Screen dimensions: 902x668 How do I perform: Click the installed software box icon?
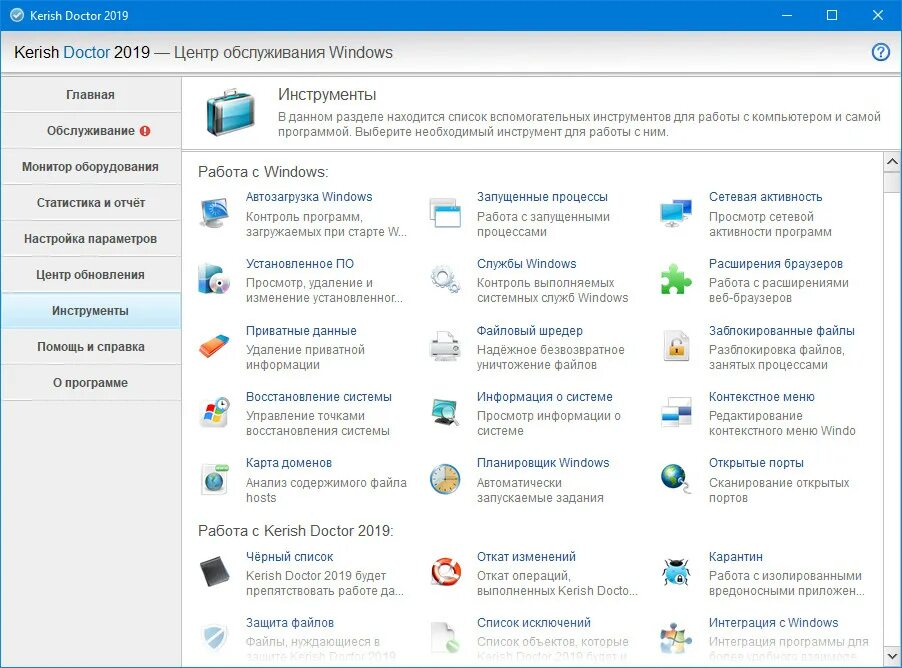(x=215, y=280)
